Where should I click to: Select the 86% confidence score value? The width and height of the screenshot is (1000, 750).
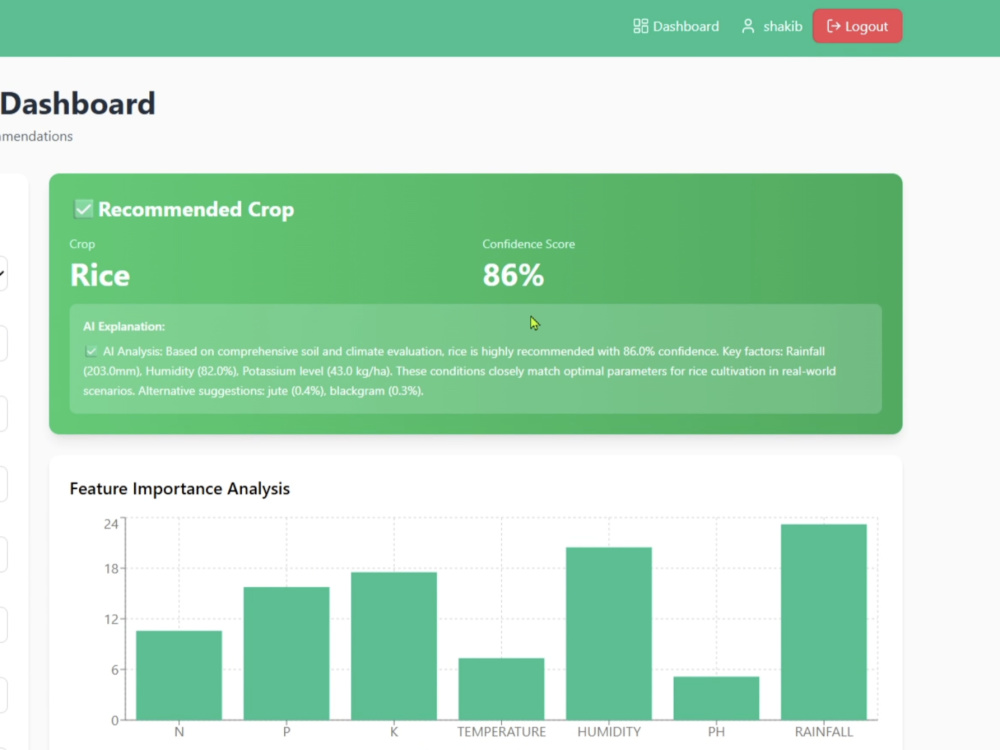(513, 276)
